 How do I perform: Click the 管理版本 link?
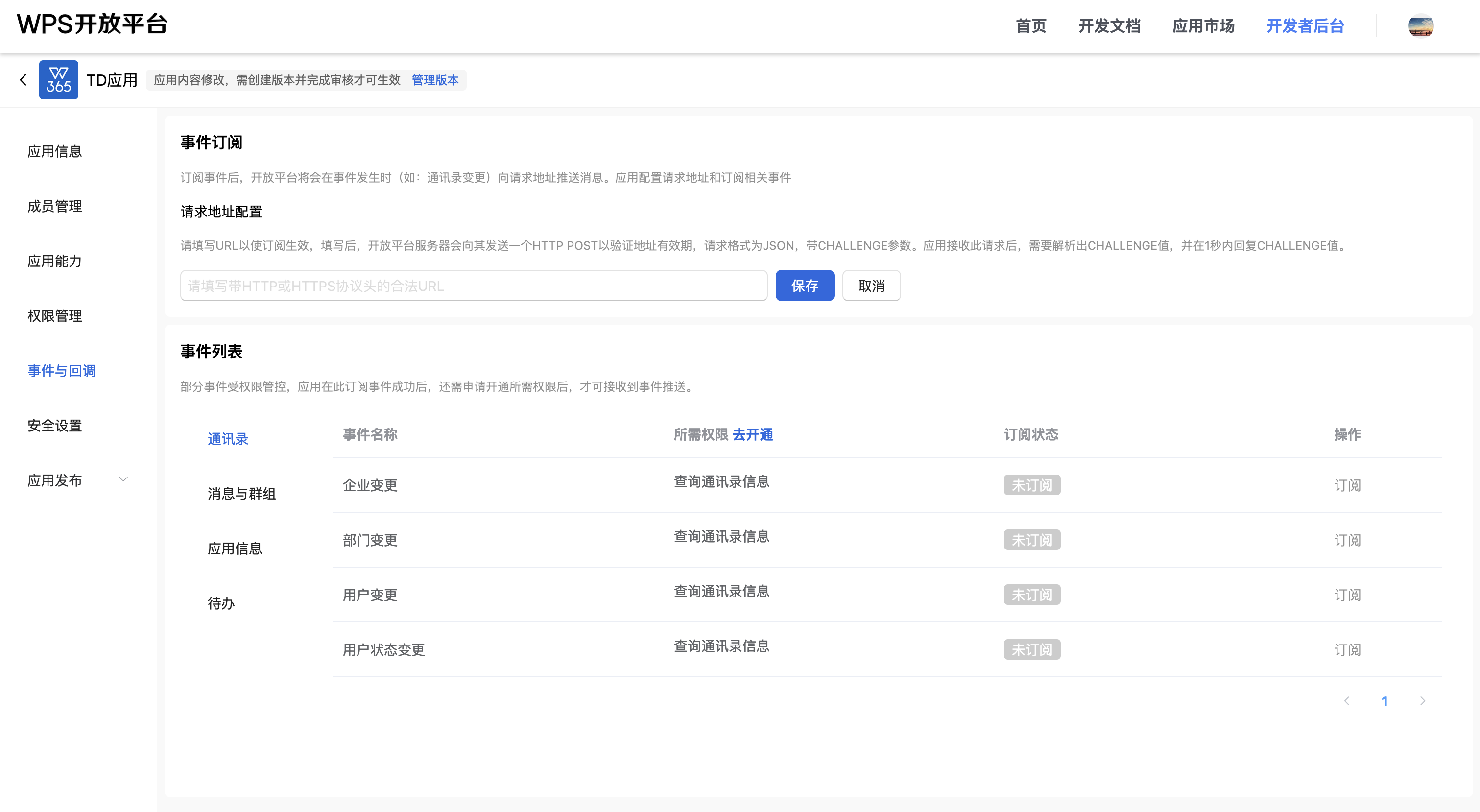(435, 80)
